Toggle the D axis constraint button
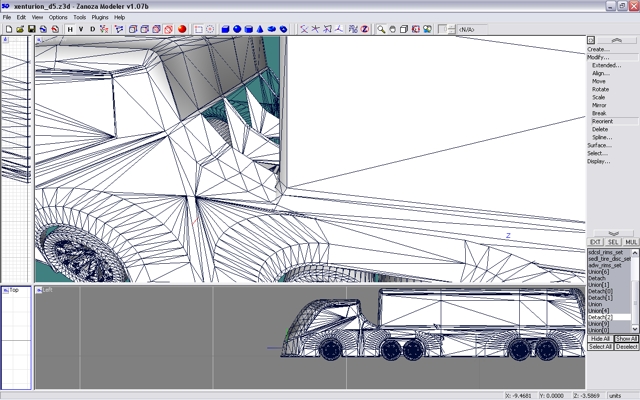640x400 pixels. point(92,29)
